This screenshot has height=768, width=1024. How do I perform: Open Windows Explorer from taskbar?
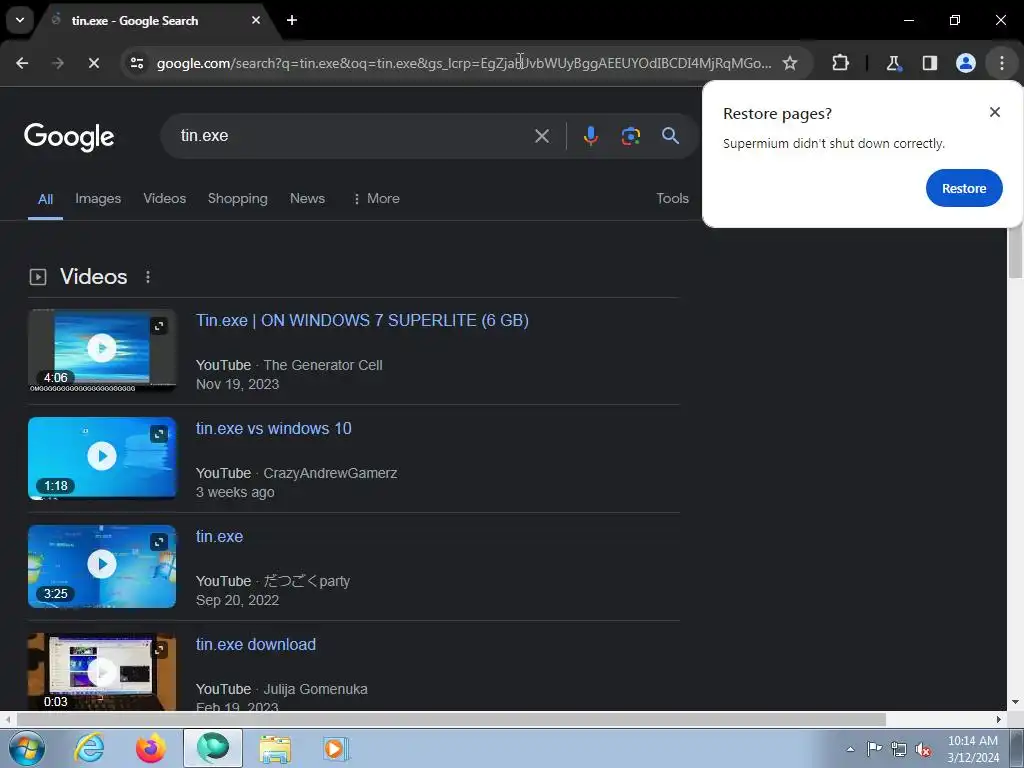tap(275, 748)
